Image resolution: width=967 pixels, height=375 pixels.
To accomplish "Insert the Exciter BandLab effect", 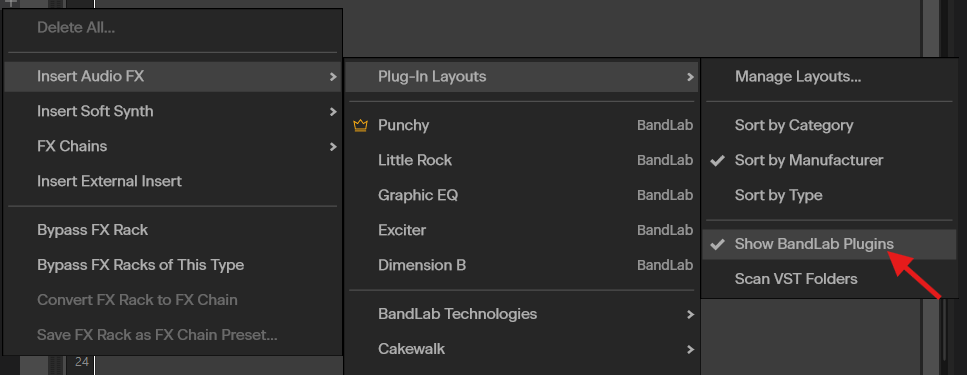I will (x=522, y=230).
